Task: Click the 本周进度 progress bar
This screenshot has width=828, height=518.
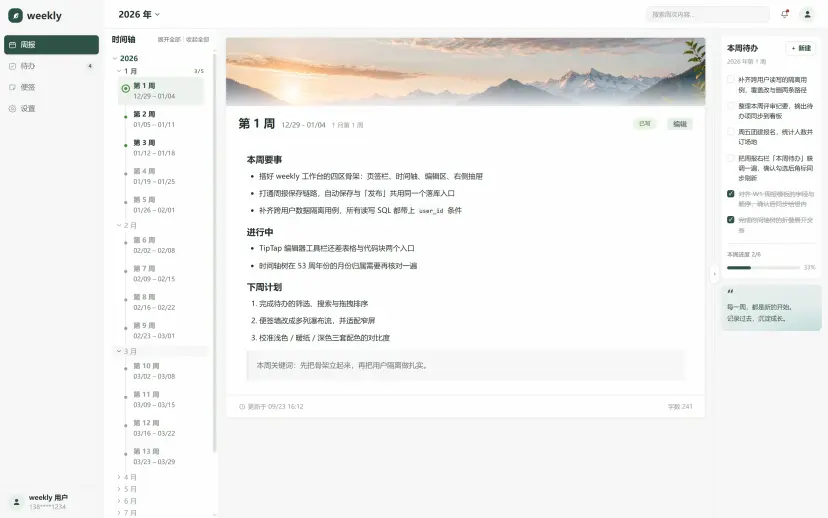Action: click(764, 268)
